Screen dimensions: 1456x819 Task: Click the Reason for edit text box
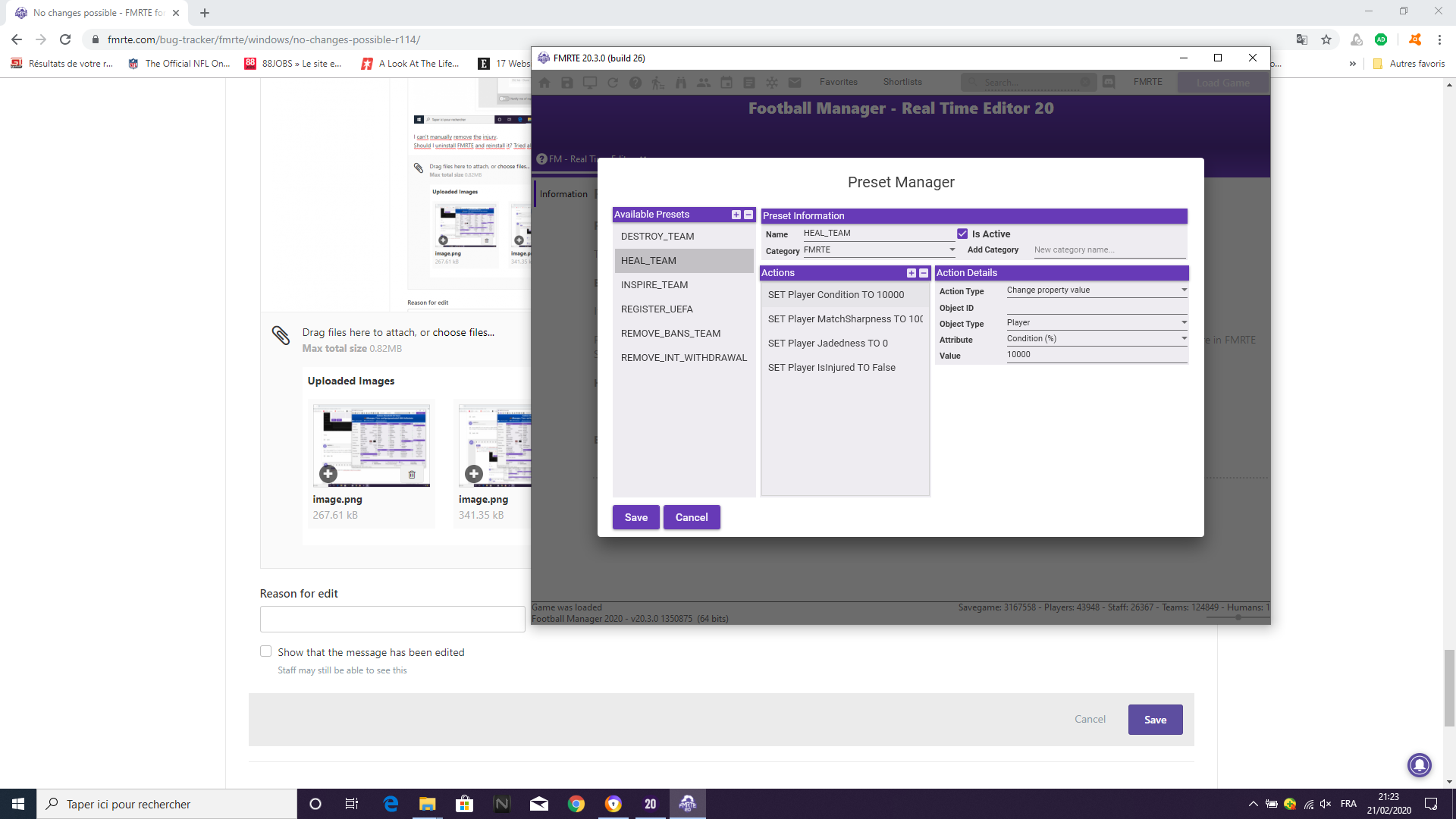click(x=392, y=619)
